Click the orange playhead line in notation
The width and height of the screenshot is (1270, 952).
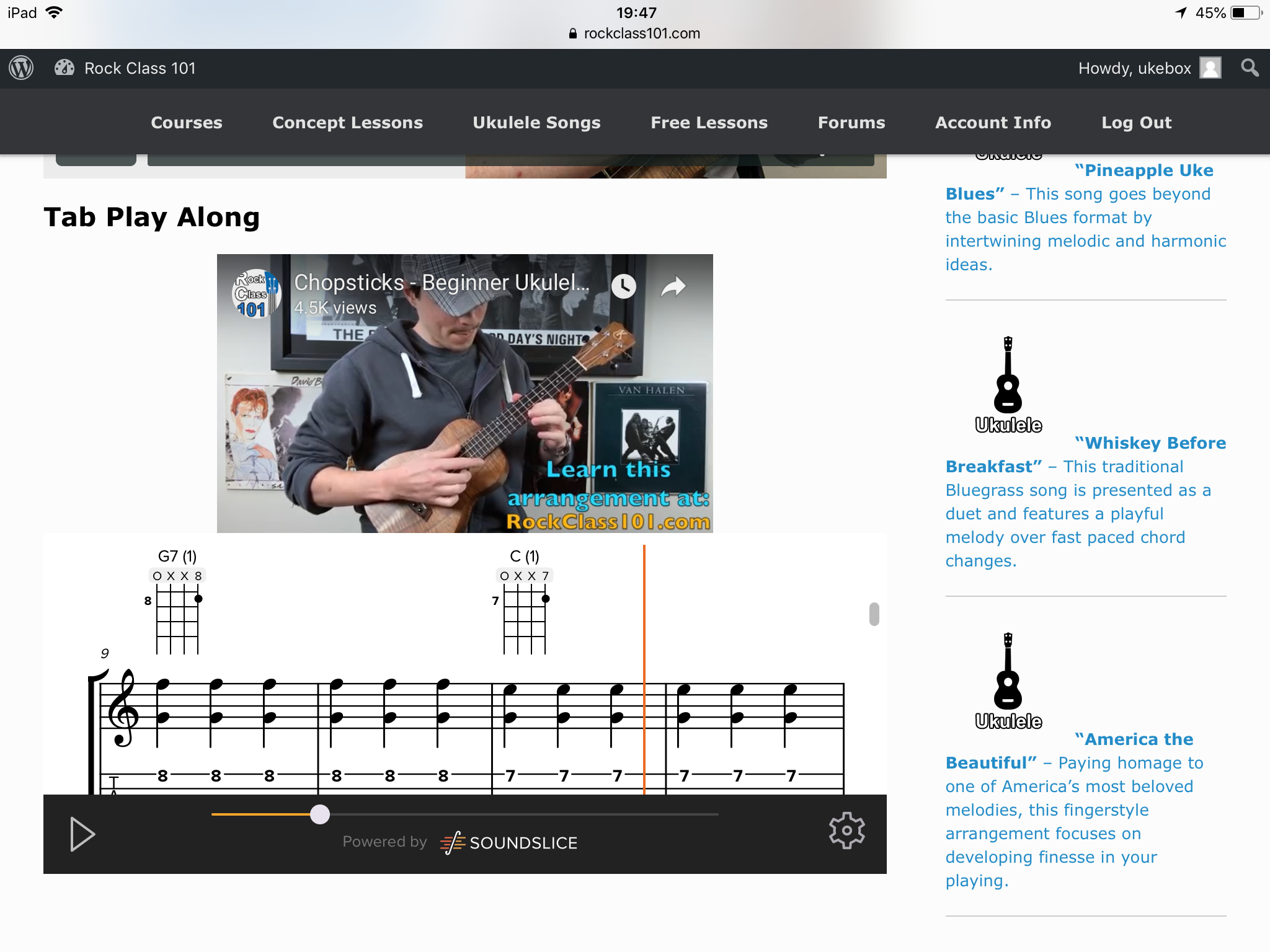(644, 669)
